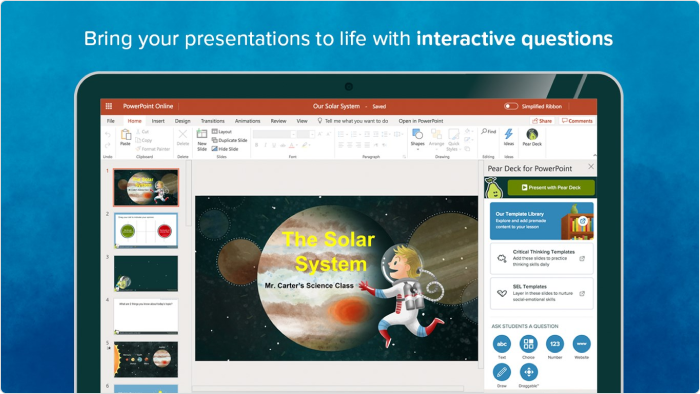Click Open in PowerPoint link
The width and height of the screenshot is (700, 394).
pos(421,121)
